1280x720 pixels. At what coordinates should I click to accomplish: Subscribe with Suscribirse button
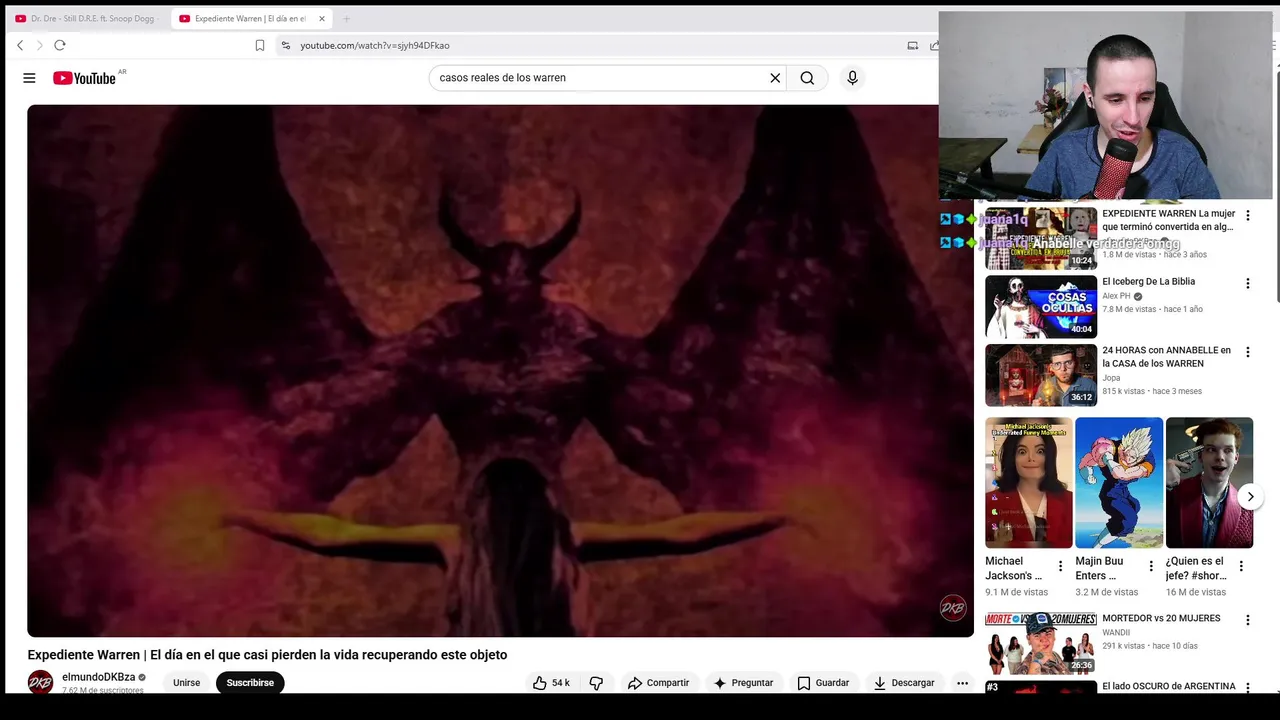250,683
